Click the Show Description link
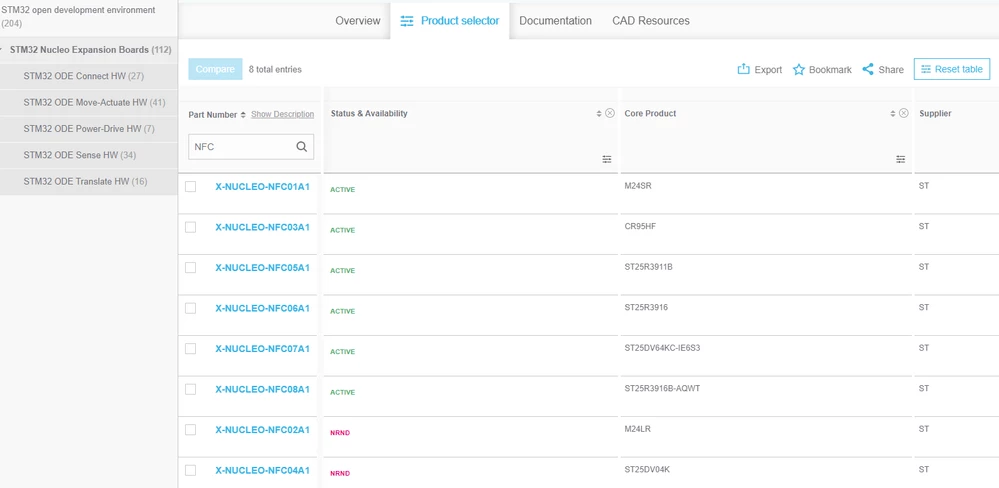This screenshot has width=999, height=488. [282, 115]
